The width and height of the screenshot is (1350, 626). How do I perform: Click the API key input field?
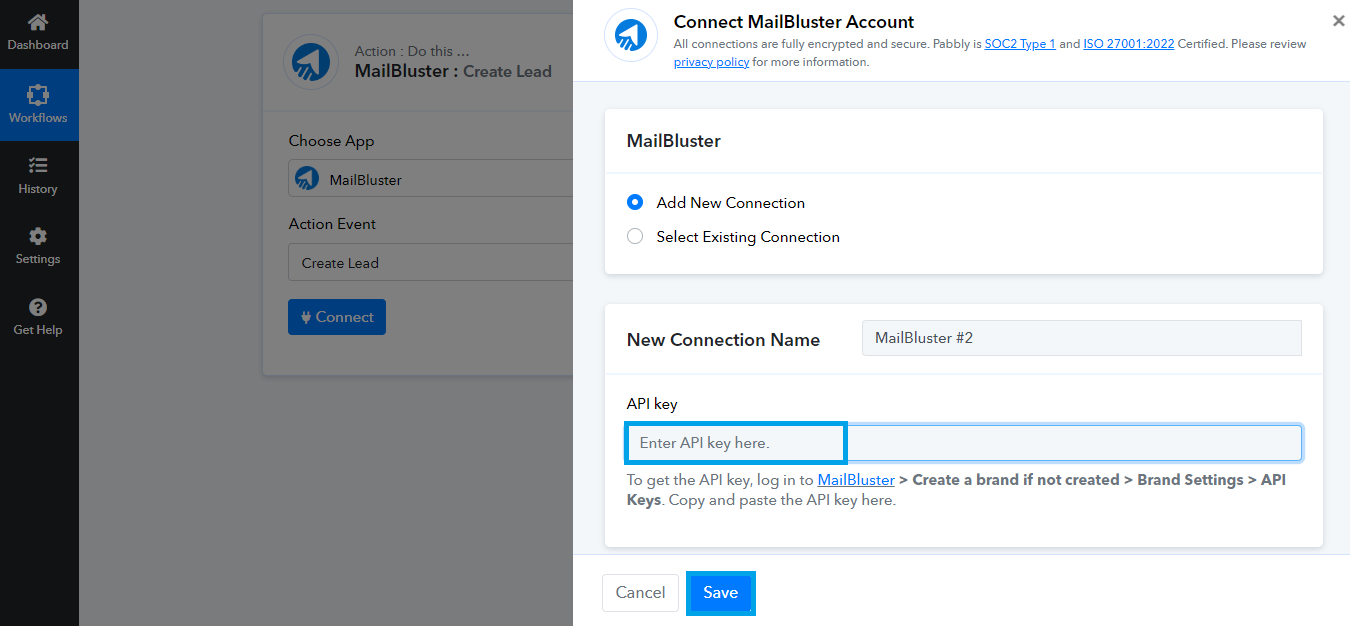point(964,443)
